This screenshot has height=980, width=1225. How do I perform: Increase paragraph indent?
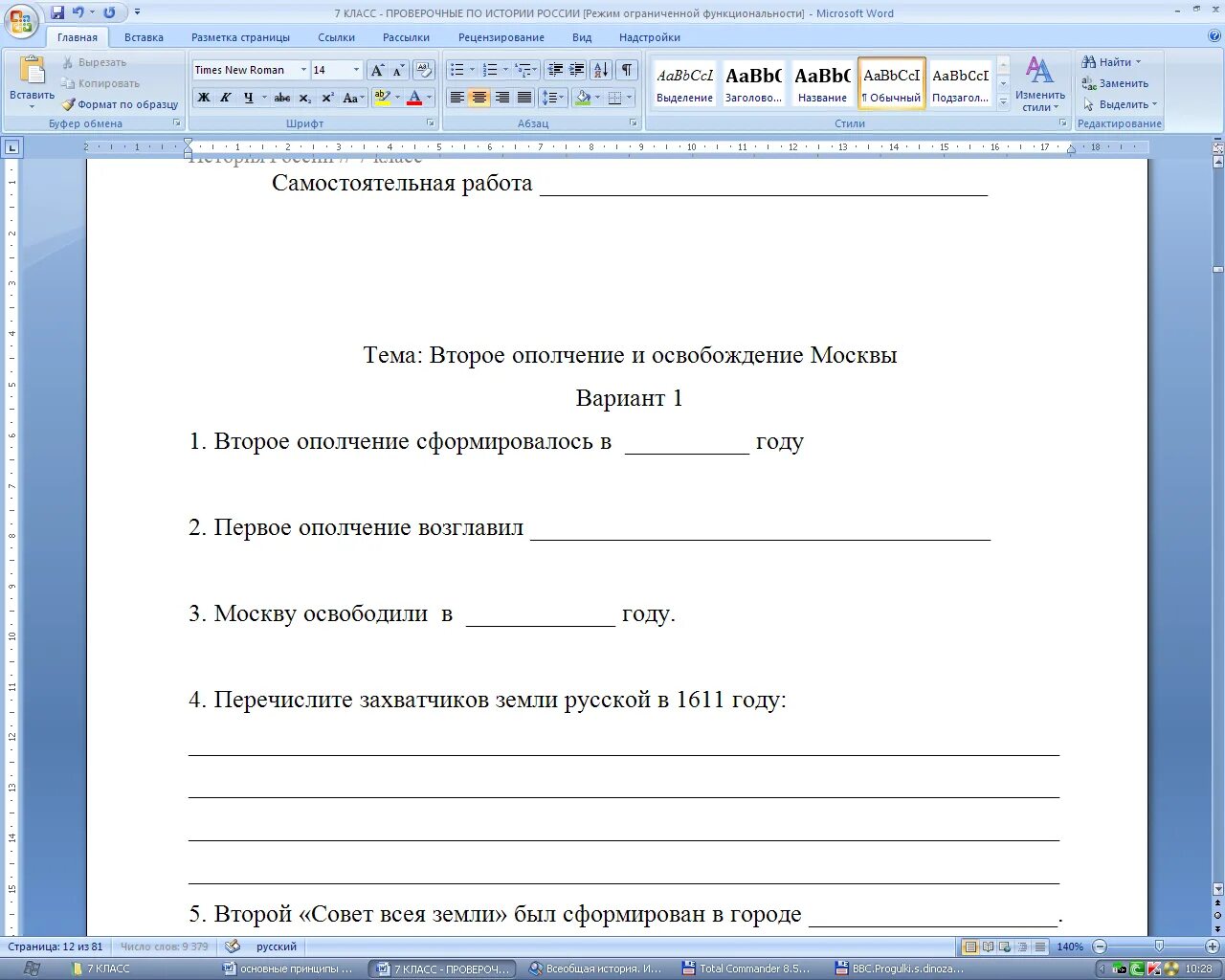(x=576, y=70)
